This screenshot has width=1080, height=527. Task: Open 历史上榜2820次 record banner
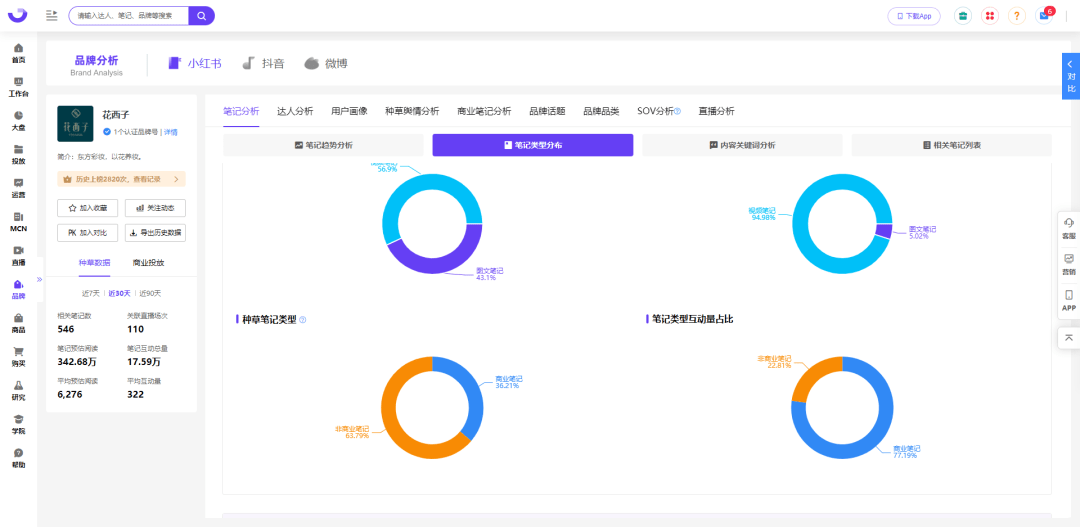[x=121, y=179]
